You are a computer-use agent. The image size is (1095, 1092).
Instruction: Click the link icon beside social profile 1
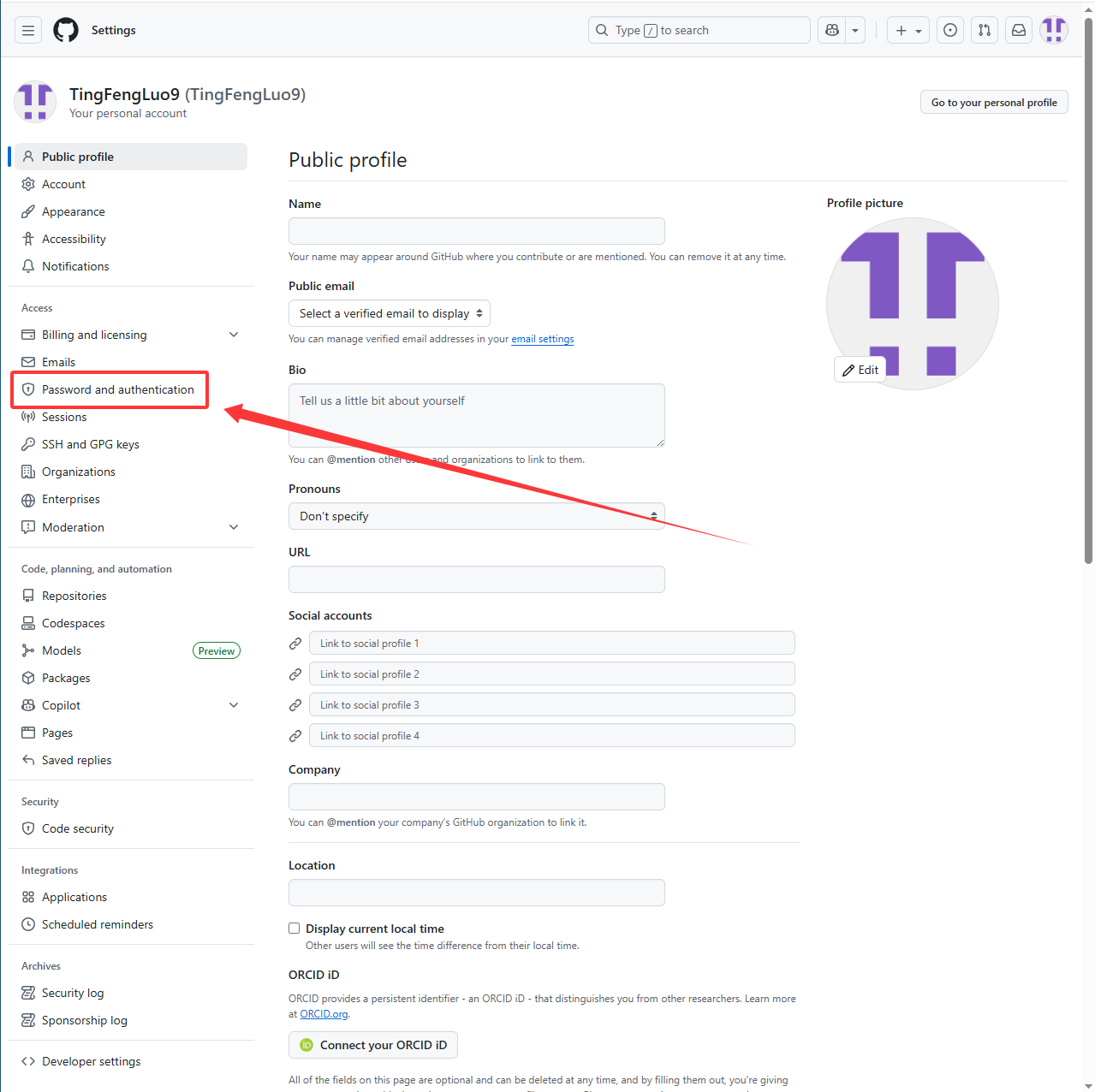(295, 644)
